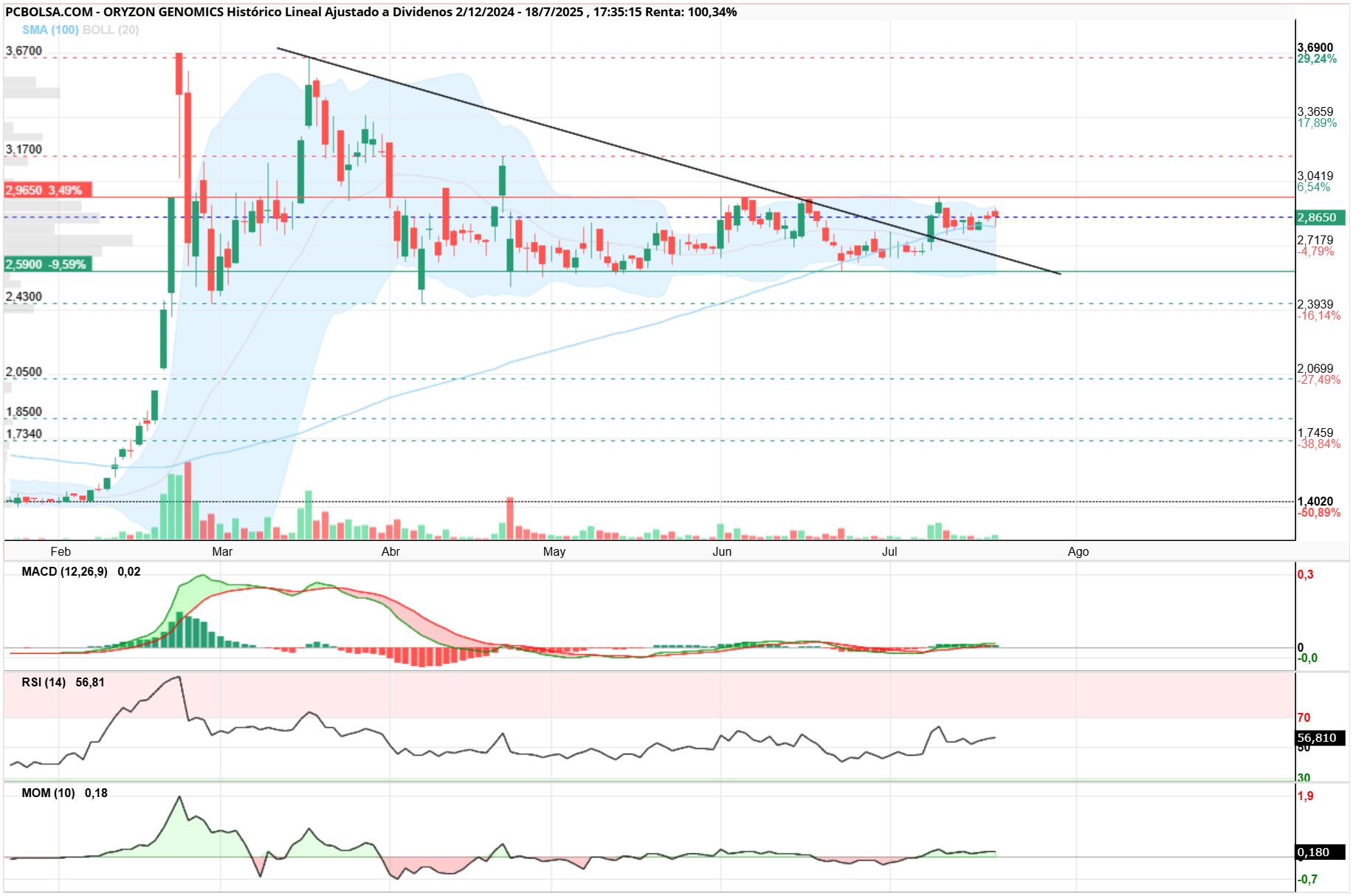Click the red 2,9650 3,49% resistance tag

point(48,190)
